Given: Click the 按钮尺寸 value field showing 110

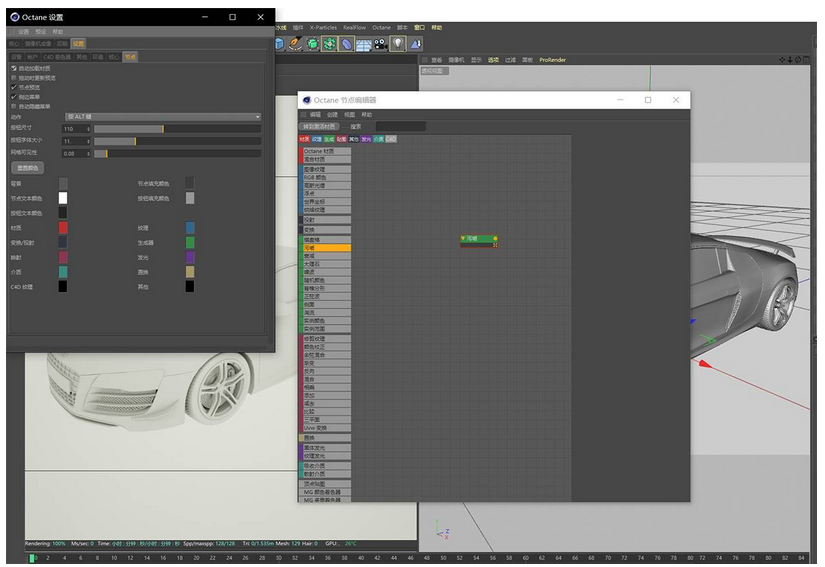Looking at the screenshot, I should (x=74, y=129).
